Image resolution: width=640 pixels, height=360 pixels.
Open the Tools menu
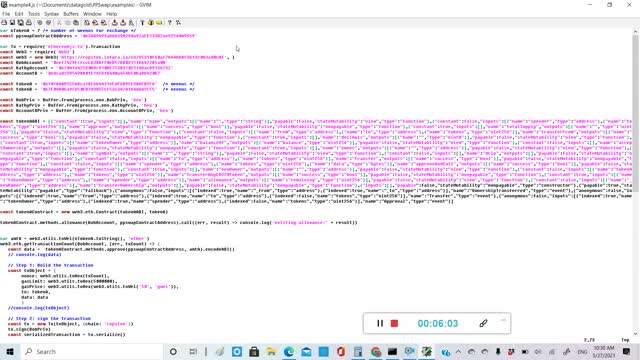[x=34, y=14]
